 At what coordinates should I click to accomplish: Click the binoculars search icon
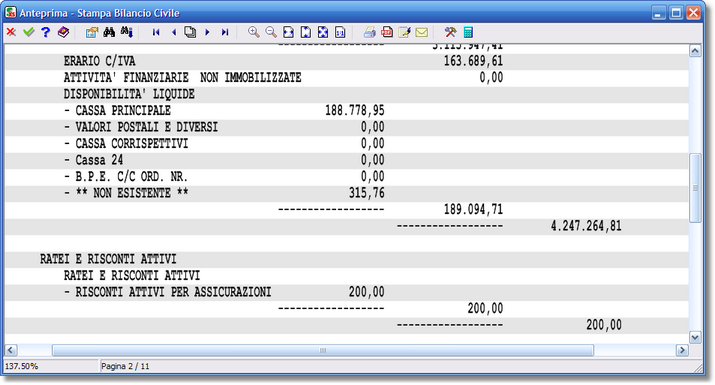click(109, 32)
